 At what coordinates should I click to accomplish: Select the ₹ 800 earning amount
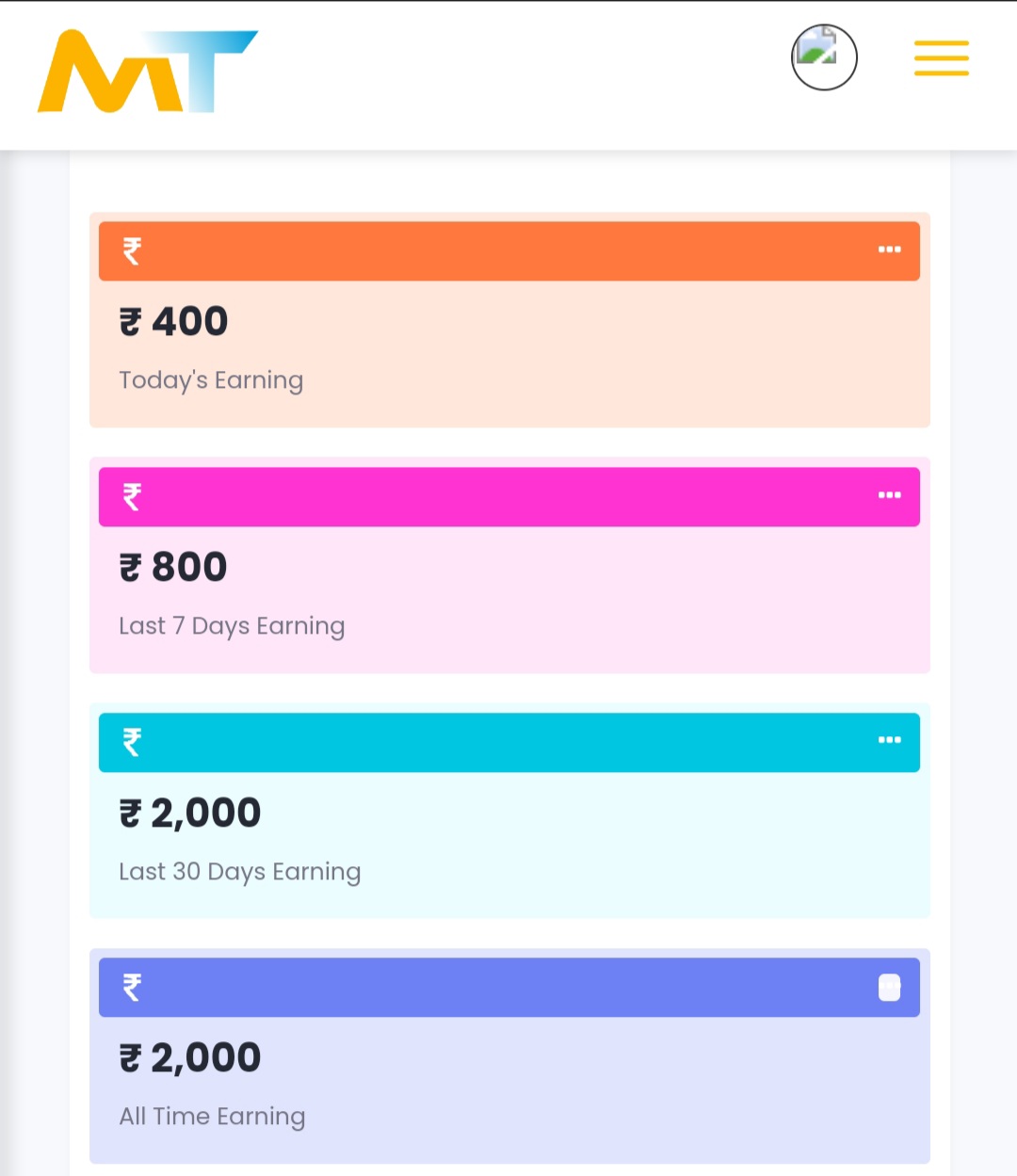[174, 568]
